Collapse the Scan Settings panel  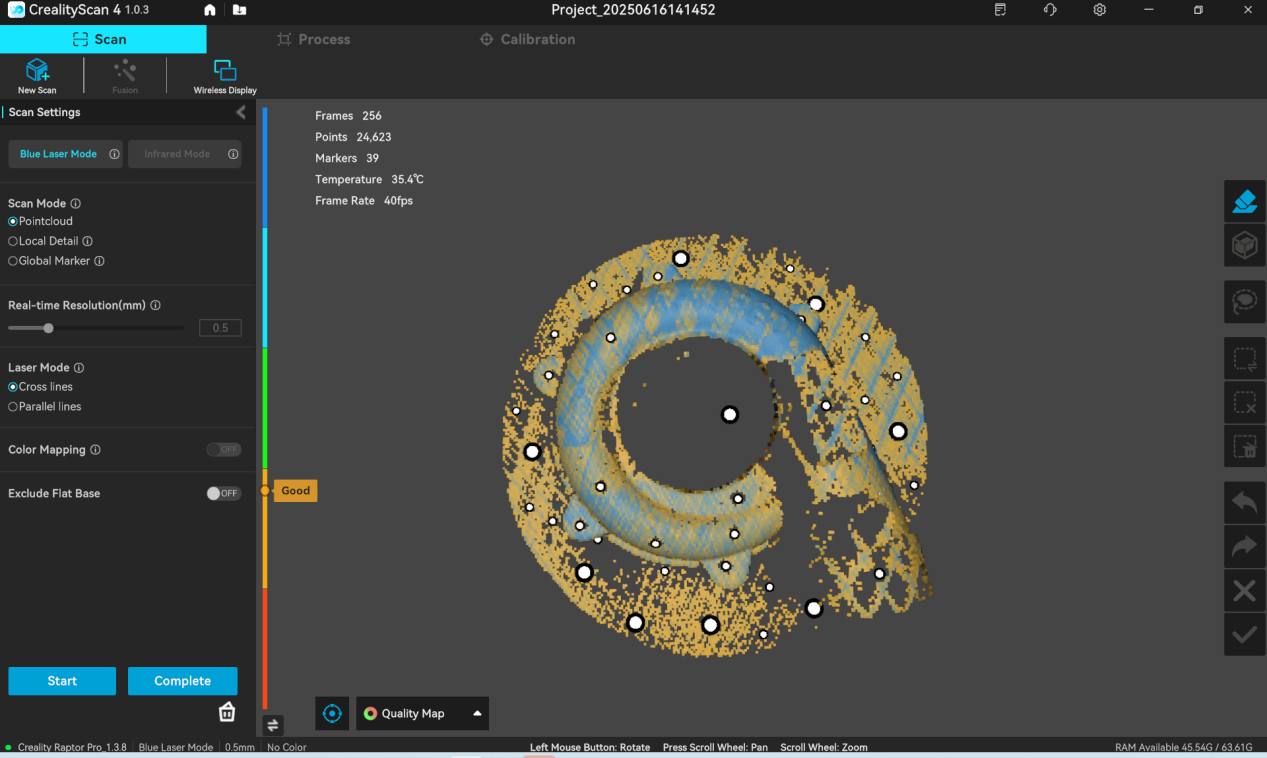tap(240, 113)
